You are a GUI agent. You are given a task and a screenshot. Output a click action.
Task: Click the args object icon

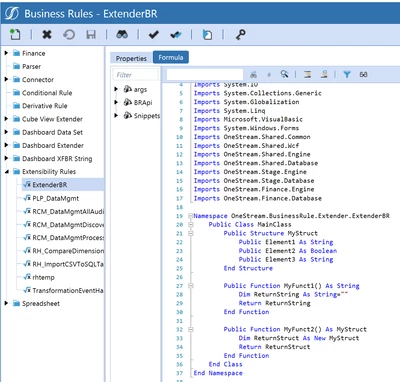pos(128,89)
